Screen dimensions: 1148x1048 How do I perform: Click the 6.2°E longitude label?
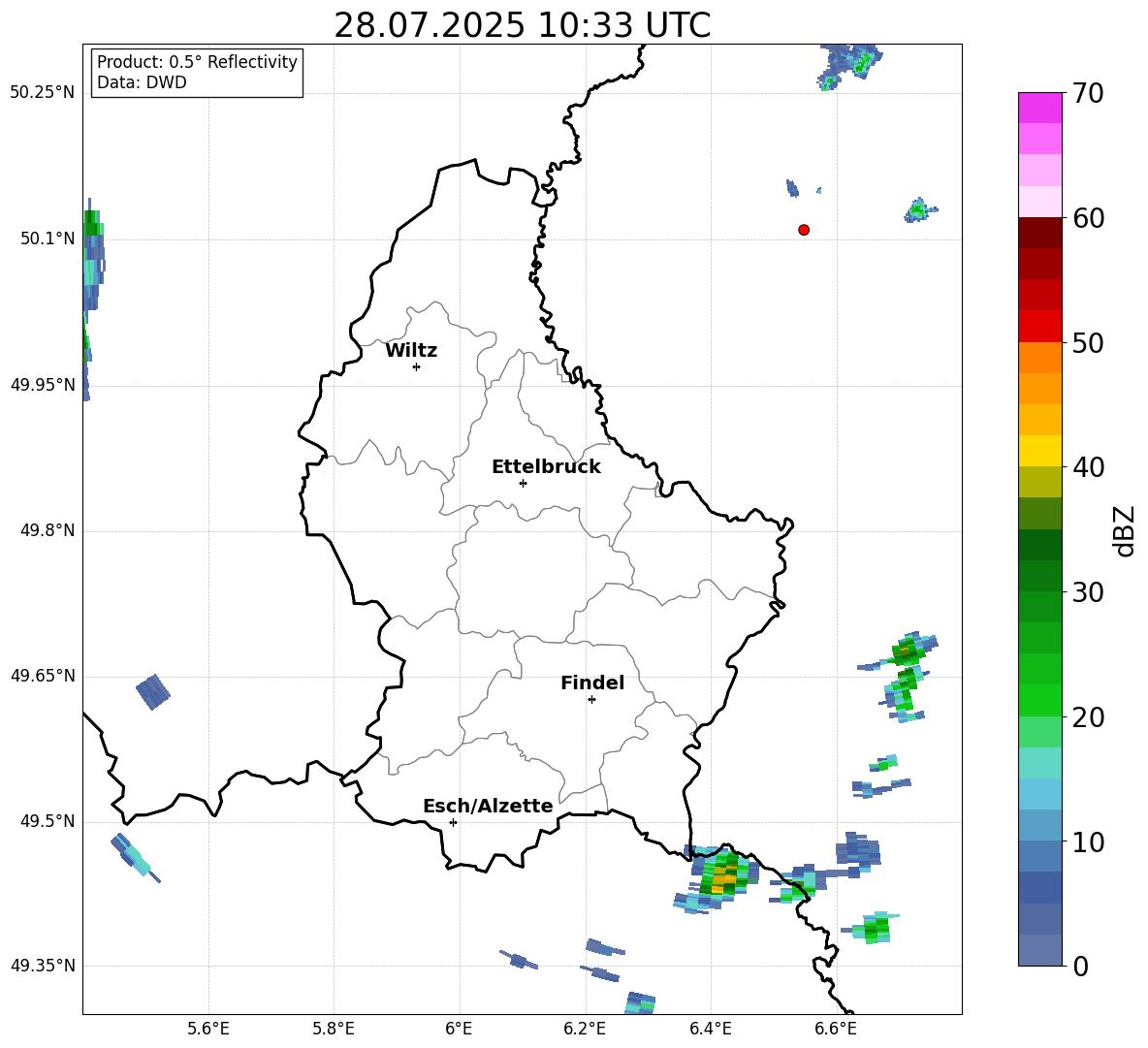point(585,1029)
